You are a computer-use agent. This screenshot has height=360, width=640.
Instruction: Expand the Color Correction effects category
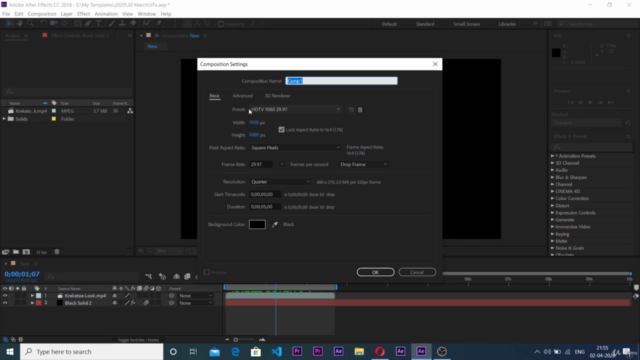pyautogui.click(x=552, y=198)
